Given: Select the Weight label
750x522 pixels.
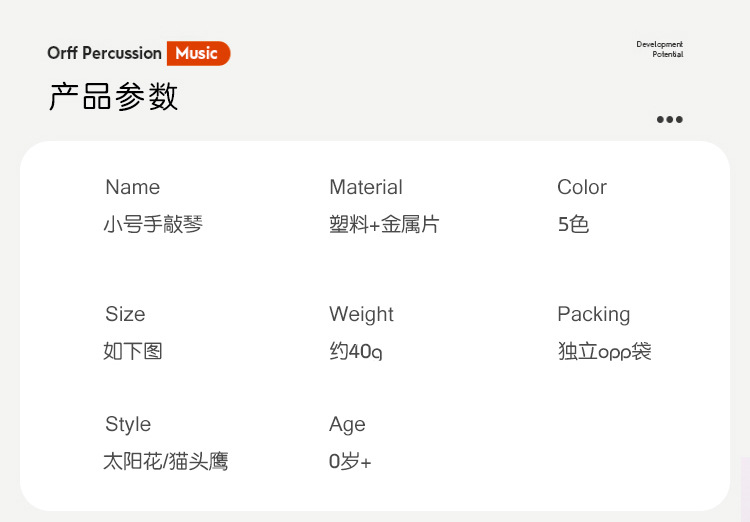Looking at the screenshot, I should tap(361, 314).
